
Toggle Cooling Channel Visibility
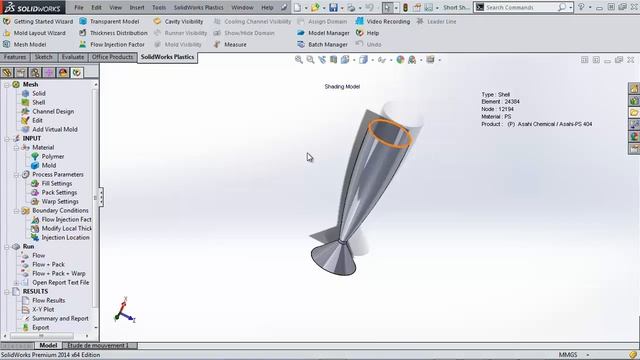pyautogui.click(x=252, y=21)
